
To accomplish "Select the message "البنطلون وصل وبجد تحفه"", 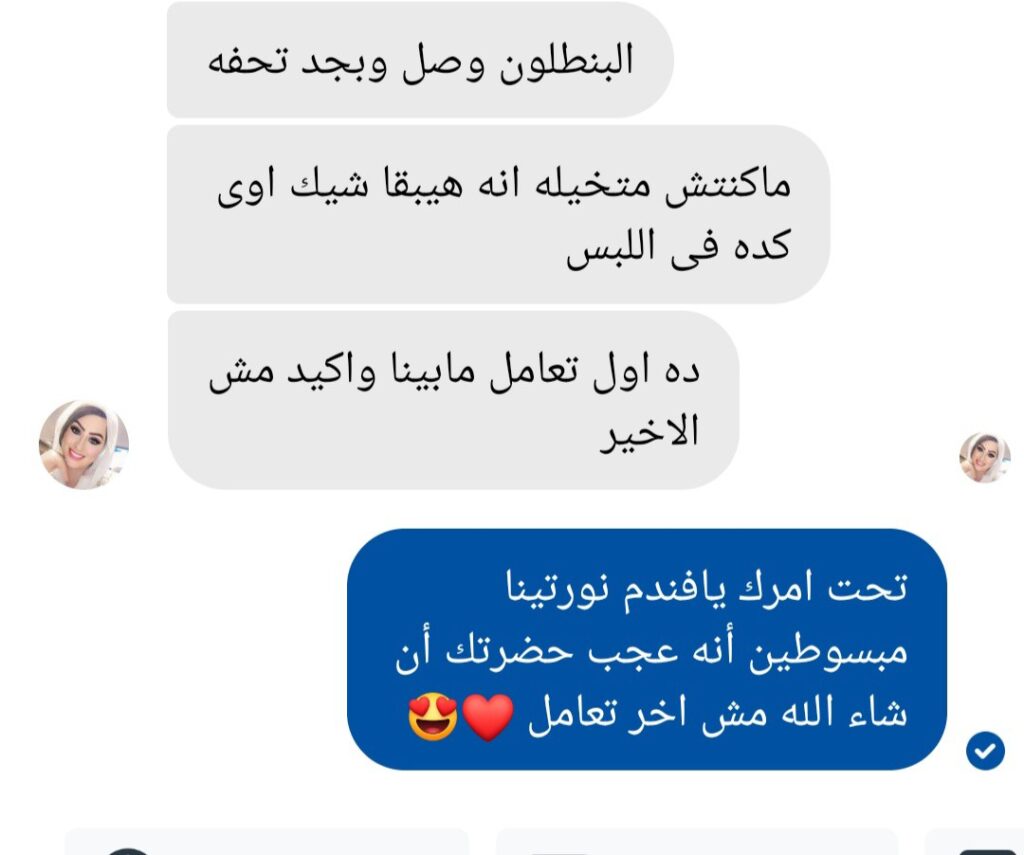I will [420, 60].
